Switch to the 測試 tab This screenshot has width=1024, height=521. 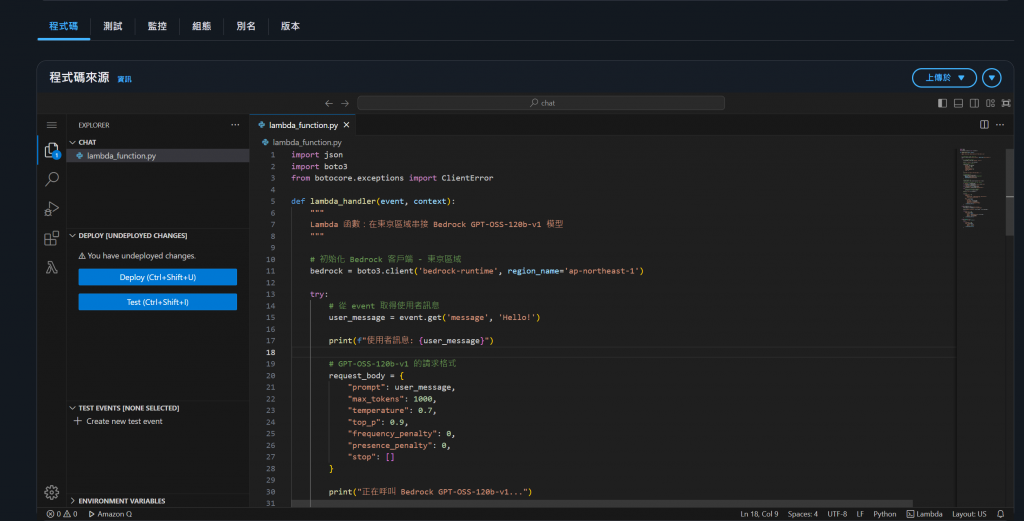[x=113, y=26]
